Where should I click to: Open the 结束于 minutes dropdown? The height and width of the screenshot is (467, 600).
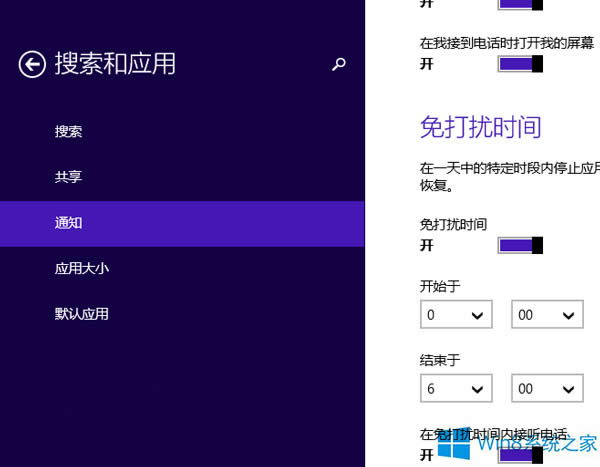pos(547,388)
